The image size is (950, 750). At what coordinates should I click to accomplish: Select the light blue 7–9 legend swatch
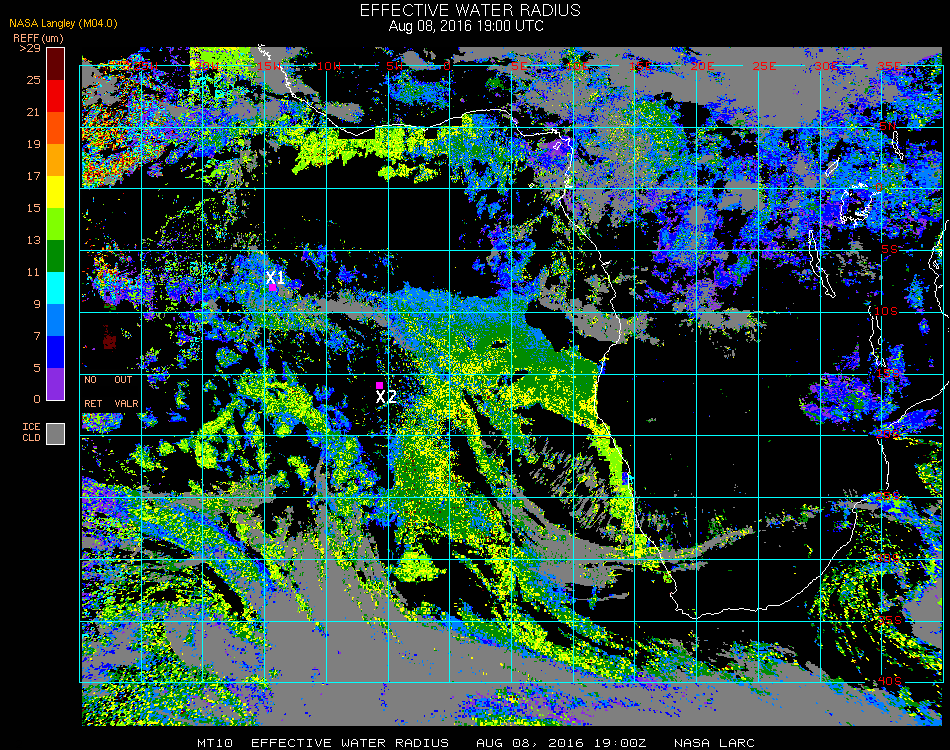click(x=56, y=320)
